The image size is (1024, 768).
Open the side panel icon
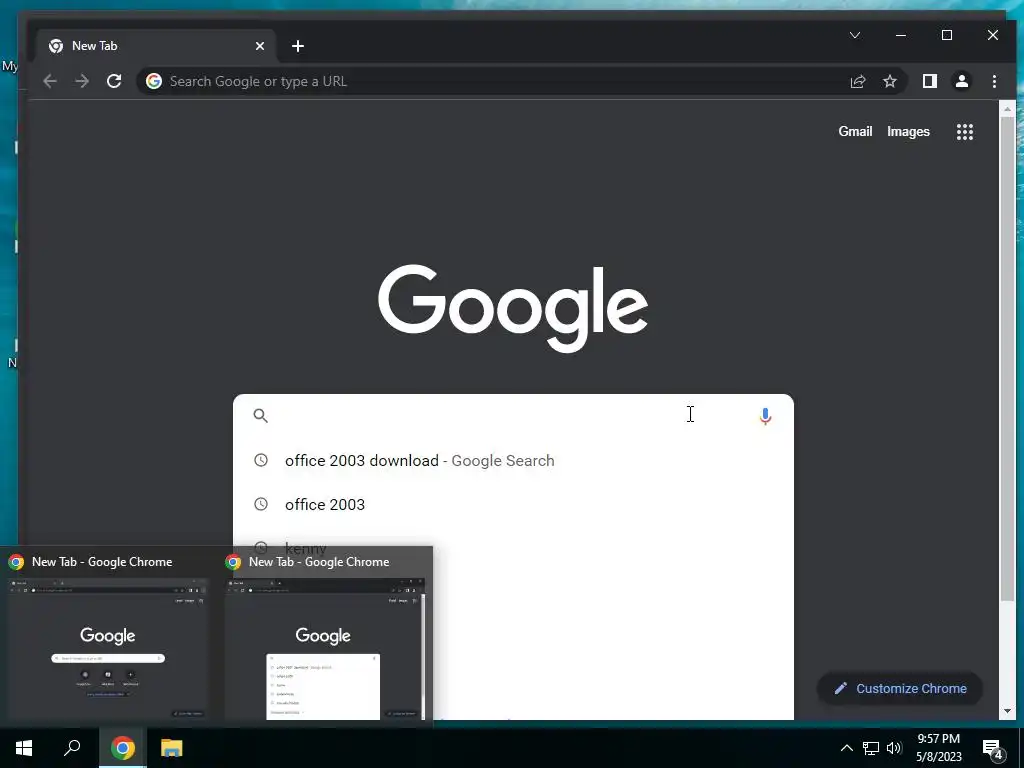(929, 81)
